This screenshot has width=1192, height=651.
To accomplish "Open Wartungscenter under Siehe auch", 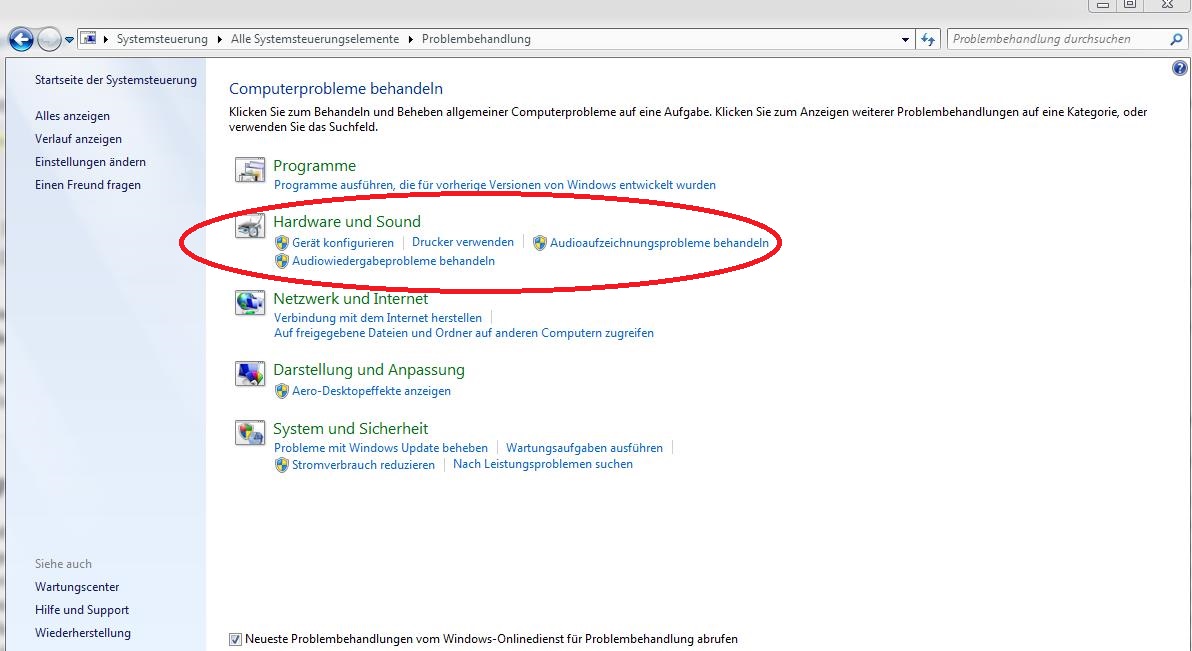I will (77, 586).
